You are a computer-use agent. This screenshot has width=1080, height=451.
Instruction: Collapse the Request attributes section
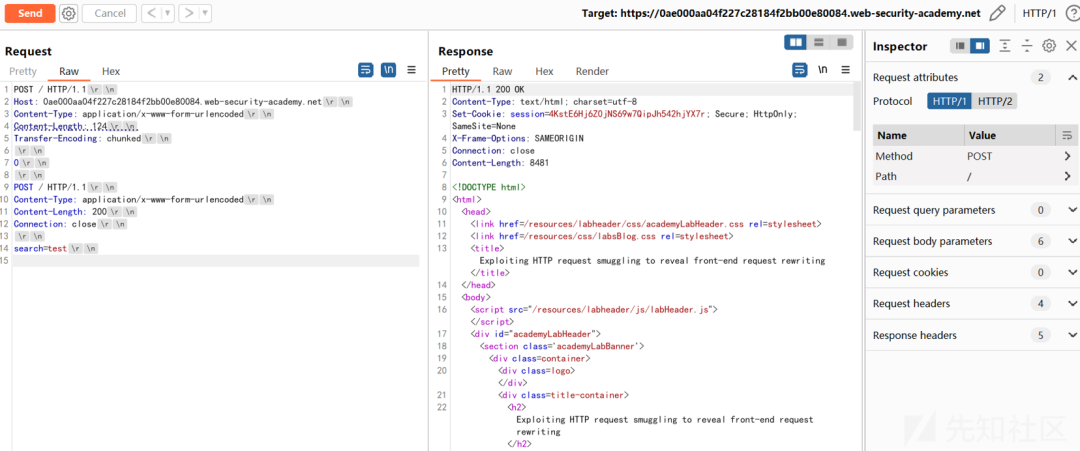pos(1072,77)
